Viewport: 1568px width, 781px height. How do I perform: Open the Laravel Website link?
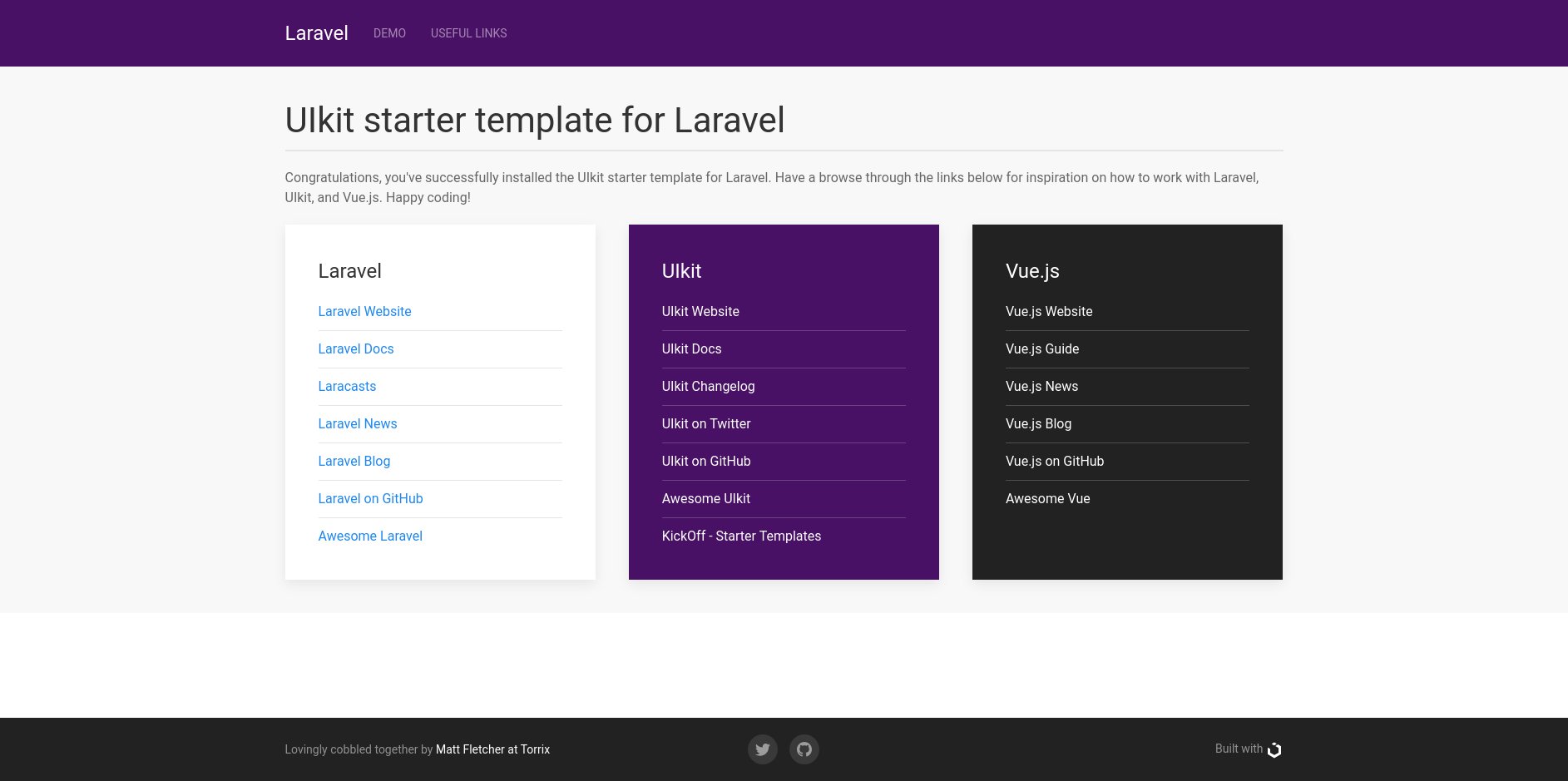click(x=364, y=311)
